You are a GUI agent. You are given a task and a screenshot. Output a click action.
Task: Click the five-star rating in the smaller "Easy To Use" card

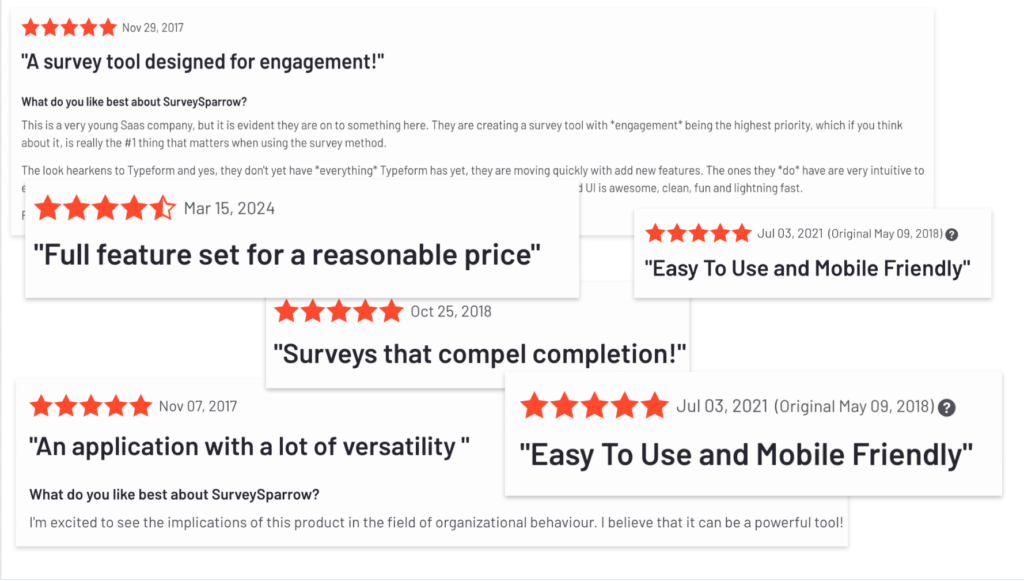697,234
